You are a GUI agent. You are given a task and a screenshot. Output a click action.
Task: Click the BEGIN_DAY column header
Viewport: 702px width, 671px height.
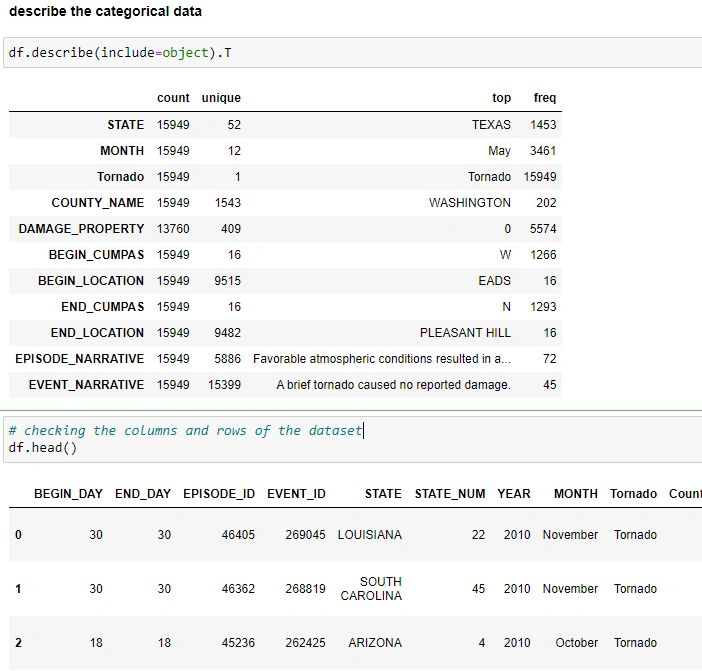(x=68, y=494)
